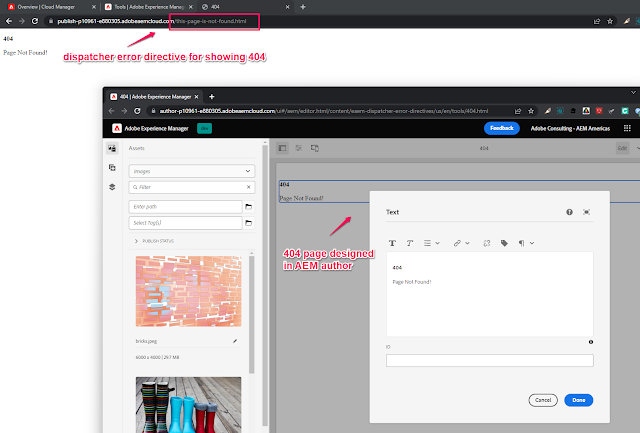Close the Overview Cloud Manager tab
The image size is (640, 433).
tap(94, 7)
